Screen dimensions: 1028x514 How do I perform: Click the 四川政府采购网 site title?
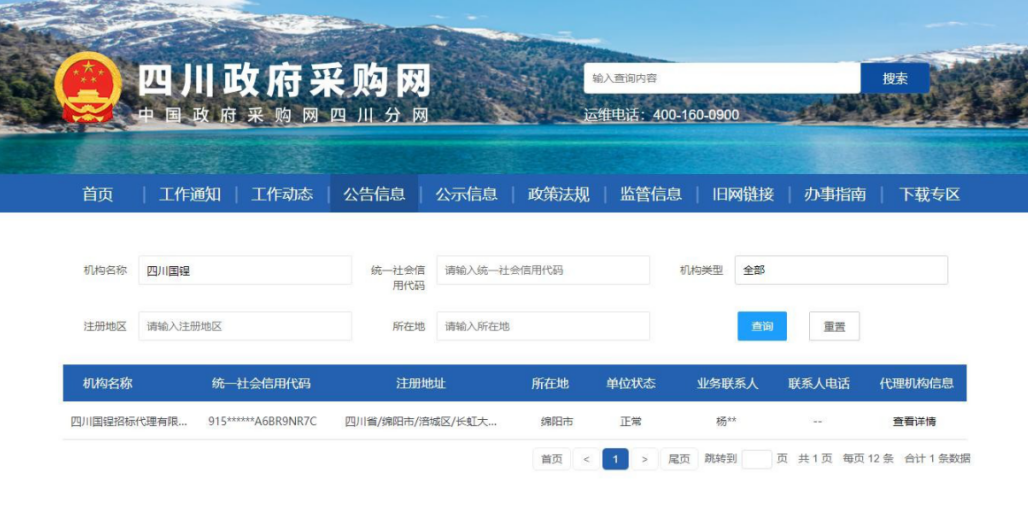(x=284, y=82)
